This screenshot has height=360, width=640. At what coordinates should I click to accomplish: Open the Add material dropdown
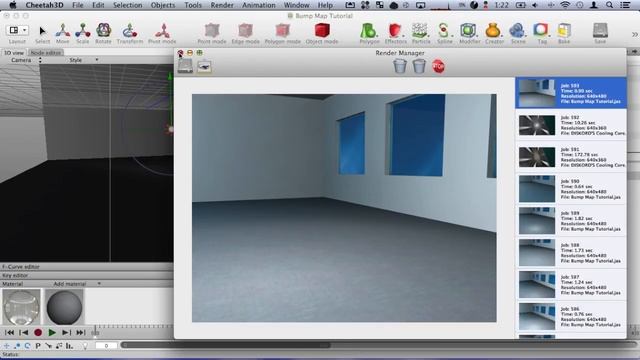[x=77, y=284]
